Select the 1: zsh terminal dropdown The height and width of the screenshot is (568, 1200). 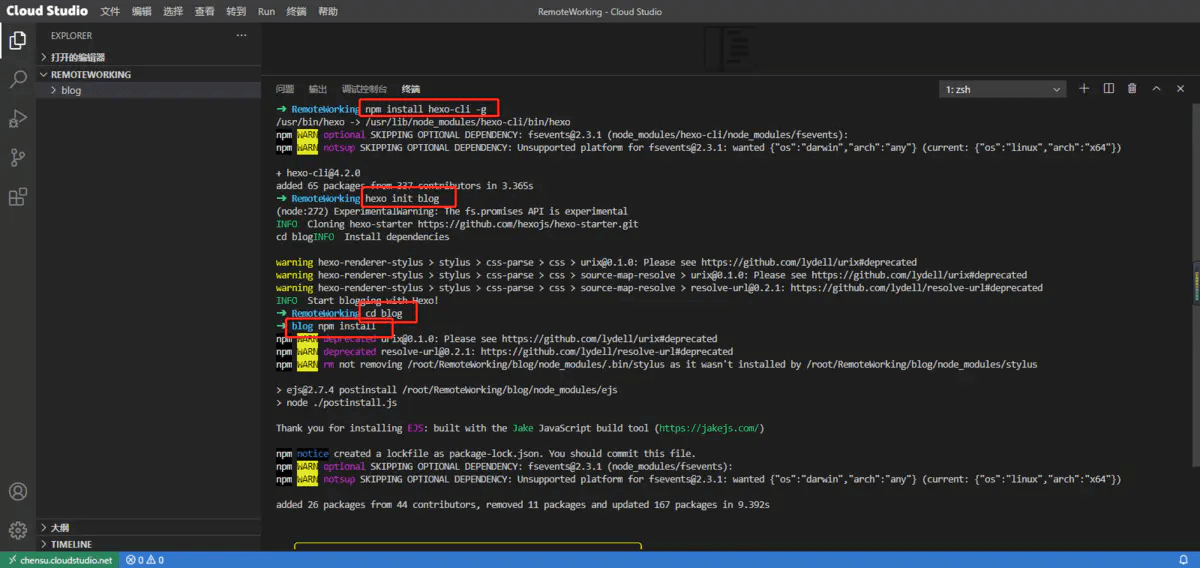[x=1003, y=89]
